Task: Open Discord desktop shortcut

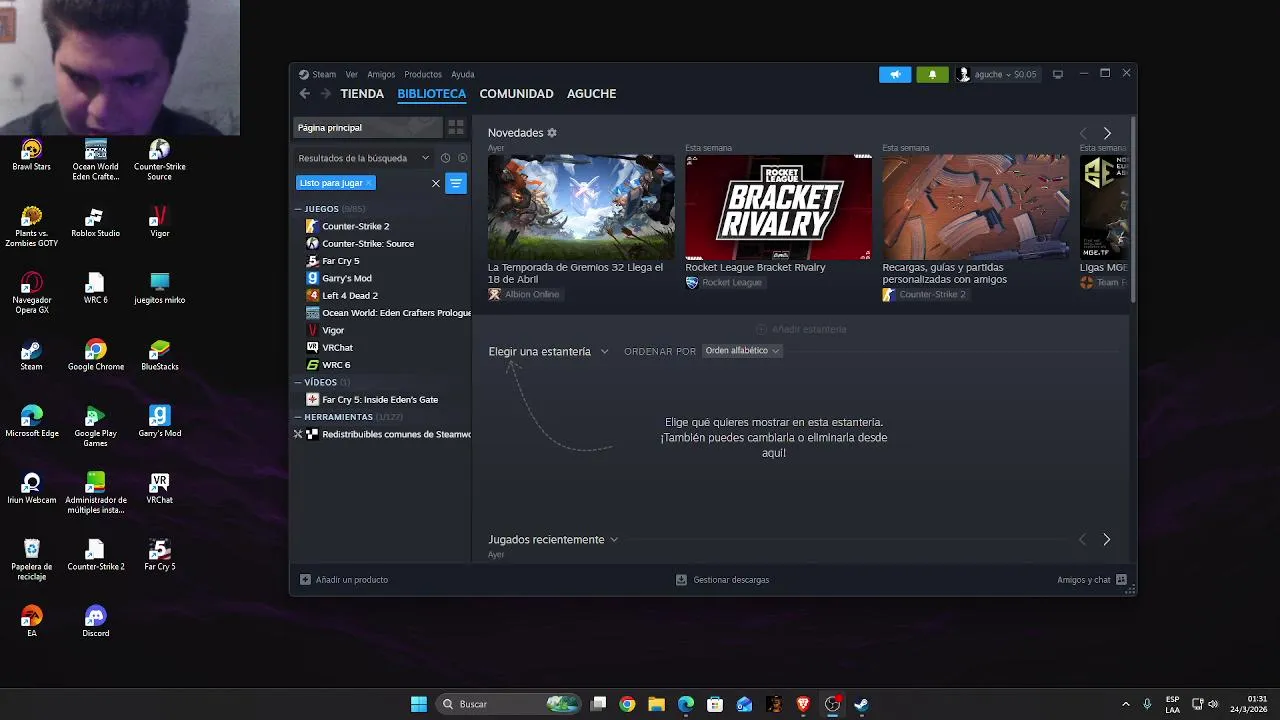Action: (95, 621)
